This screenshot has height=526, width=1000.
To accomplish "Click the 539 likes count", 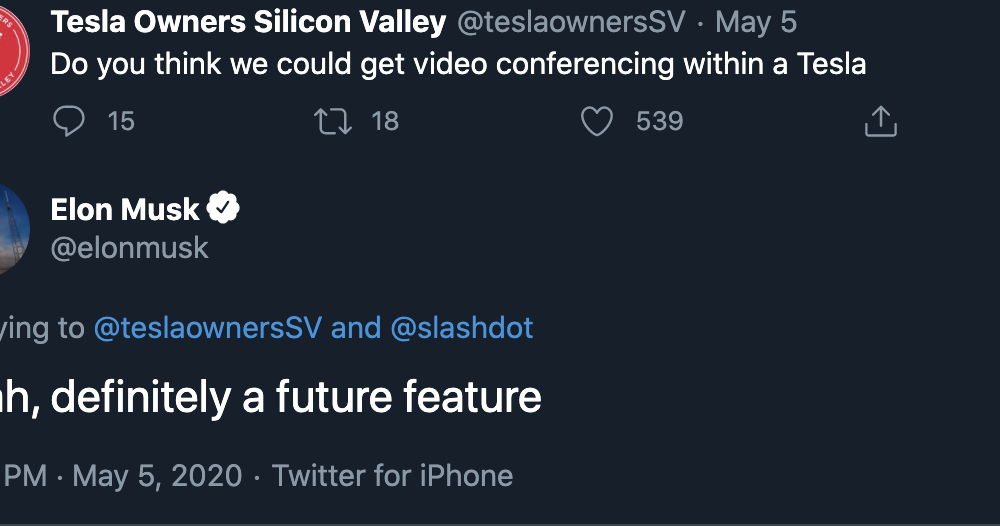I will tap(659, 121).
